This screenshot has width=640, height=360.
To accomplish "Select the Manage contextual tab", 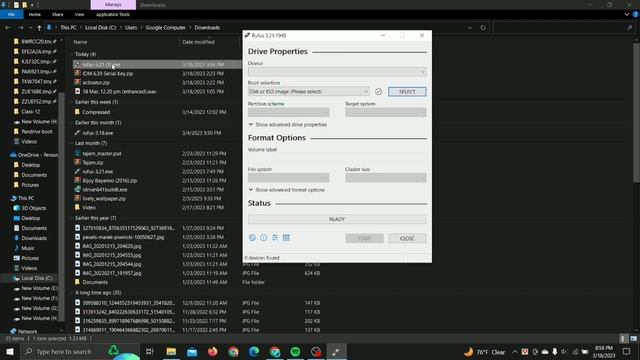I will click(x=113, y=4).
